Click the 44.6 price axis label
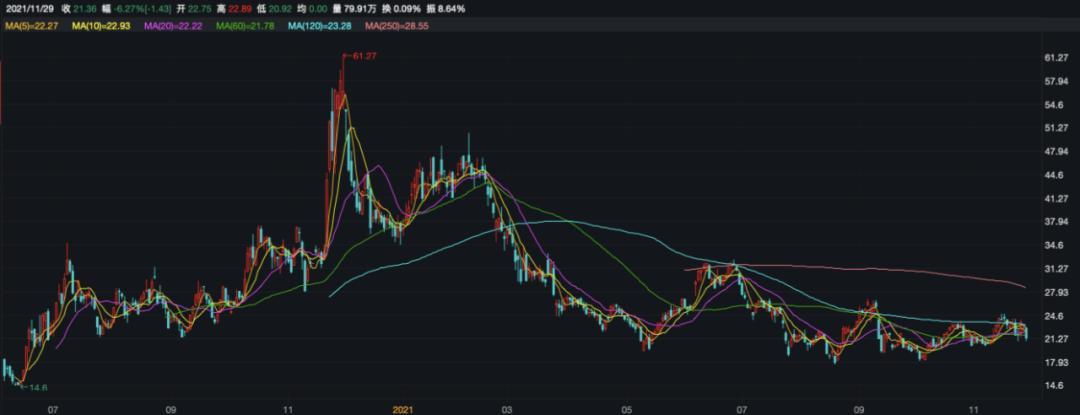Screen dimensions: 1080x415 1055,175
